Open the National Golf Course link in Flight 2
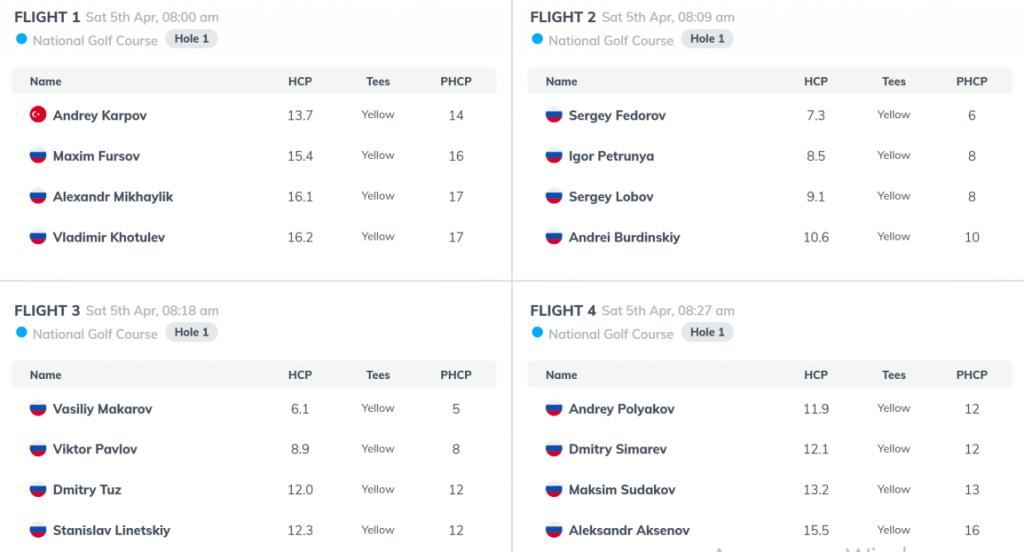The height and width of the screenshot is (552, 1024). click(x=611, y=41)
